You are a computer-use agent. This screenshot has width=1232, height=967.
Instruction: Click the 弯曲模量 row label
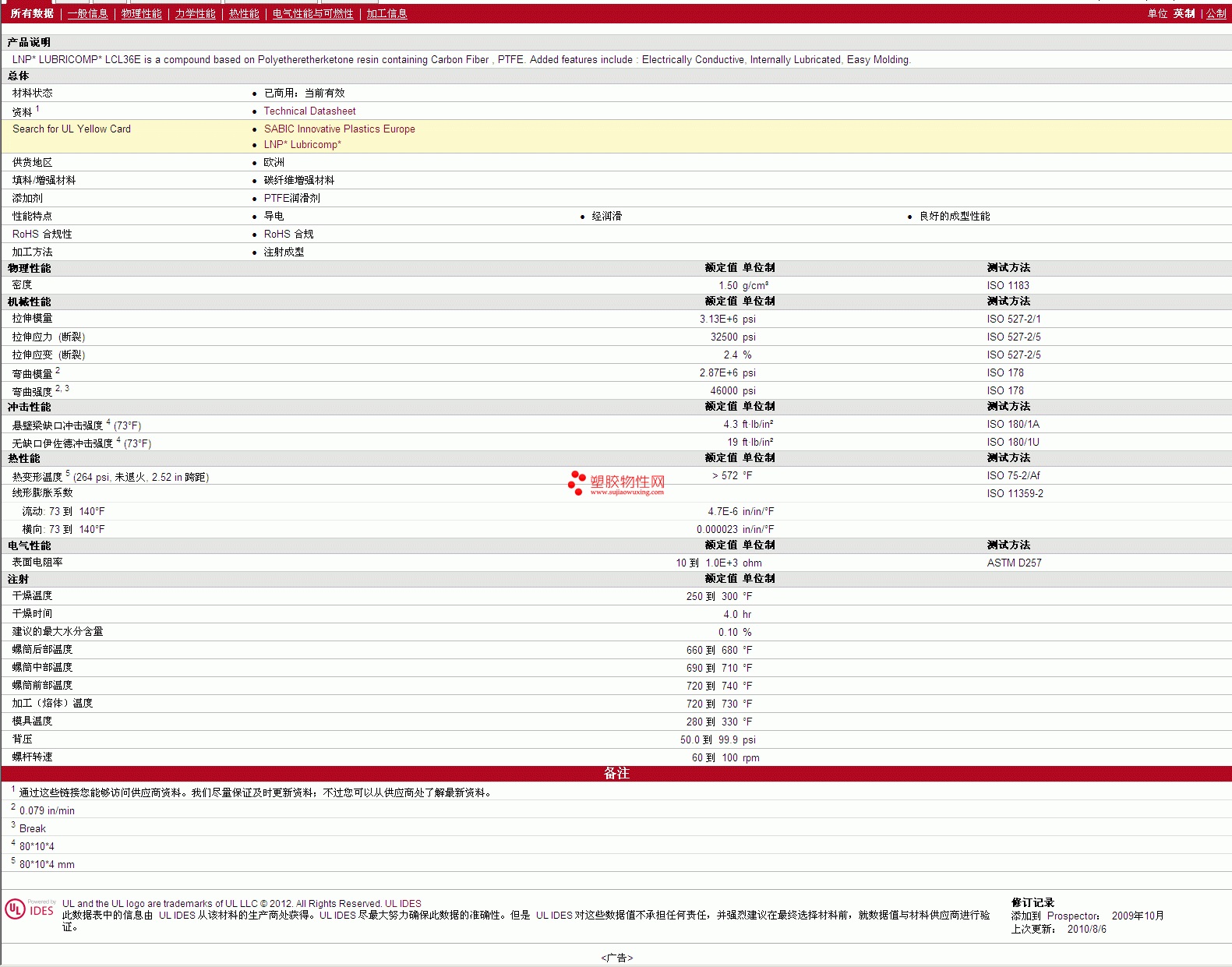(32, 374)
